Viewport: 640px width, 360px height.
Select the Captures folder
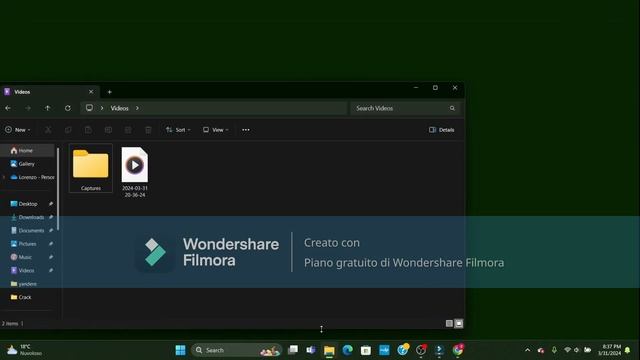coord(91,168)
